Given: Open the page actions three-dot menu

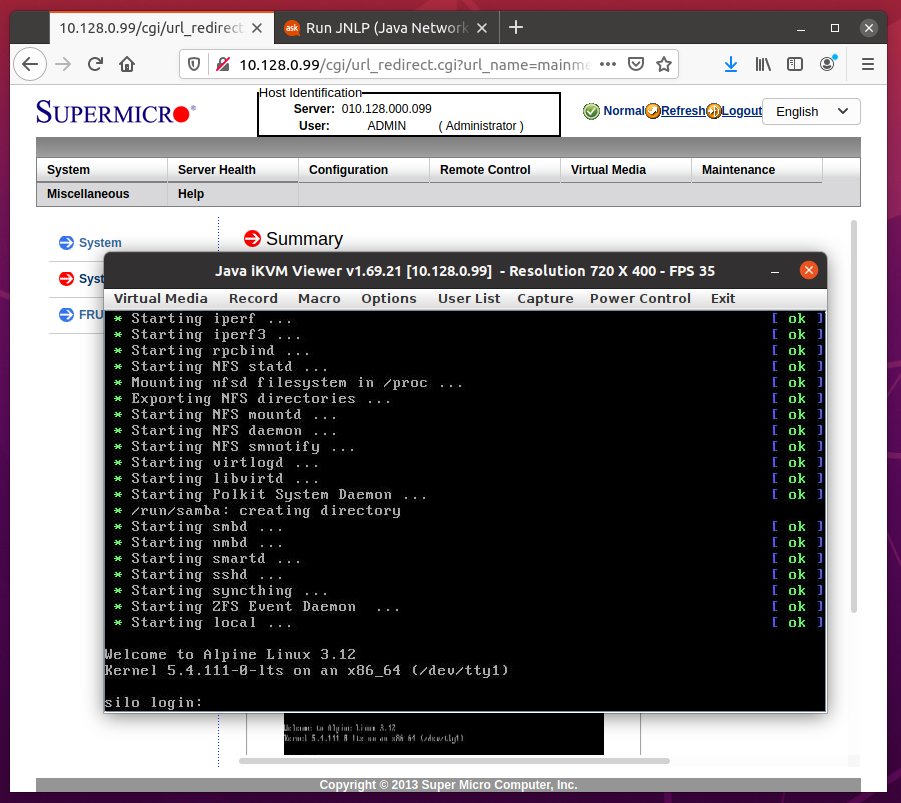Looking at the screenshot, I should click(x=608, y=64).
